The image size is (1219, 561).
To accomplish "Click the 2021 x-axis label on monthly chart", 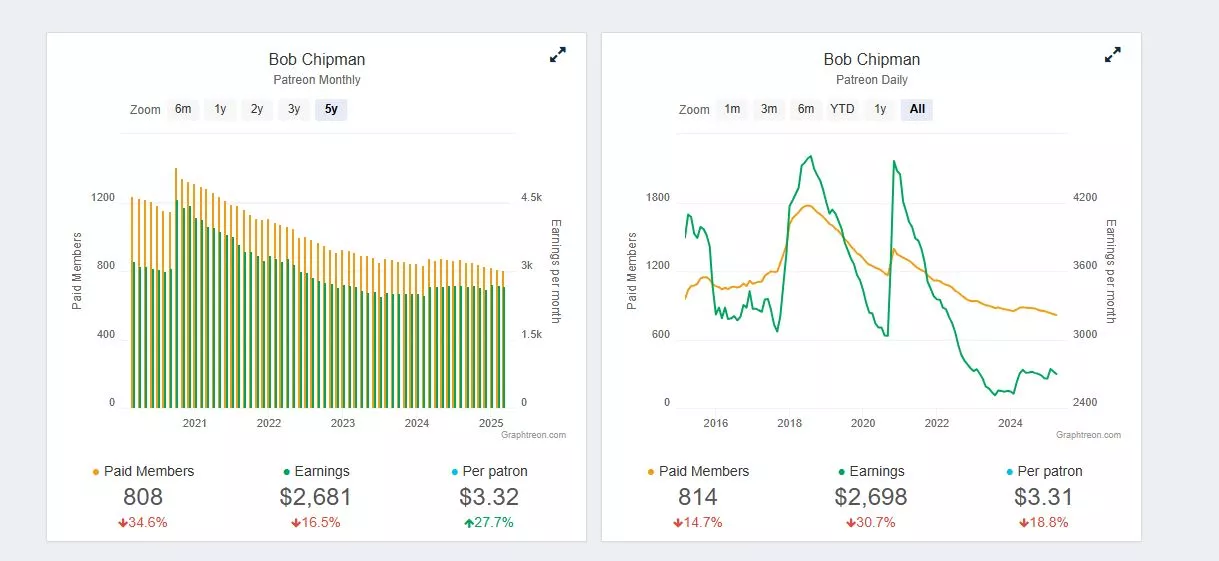I will [195, 423].
